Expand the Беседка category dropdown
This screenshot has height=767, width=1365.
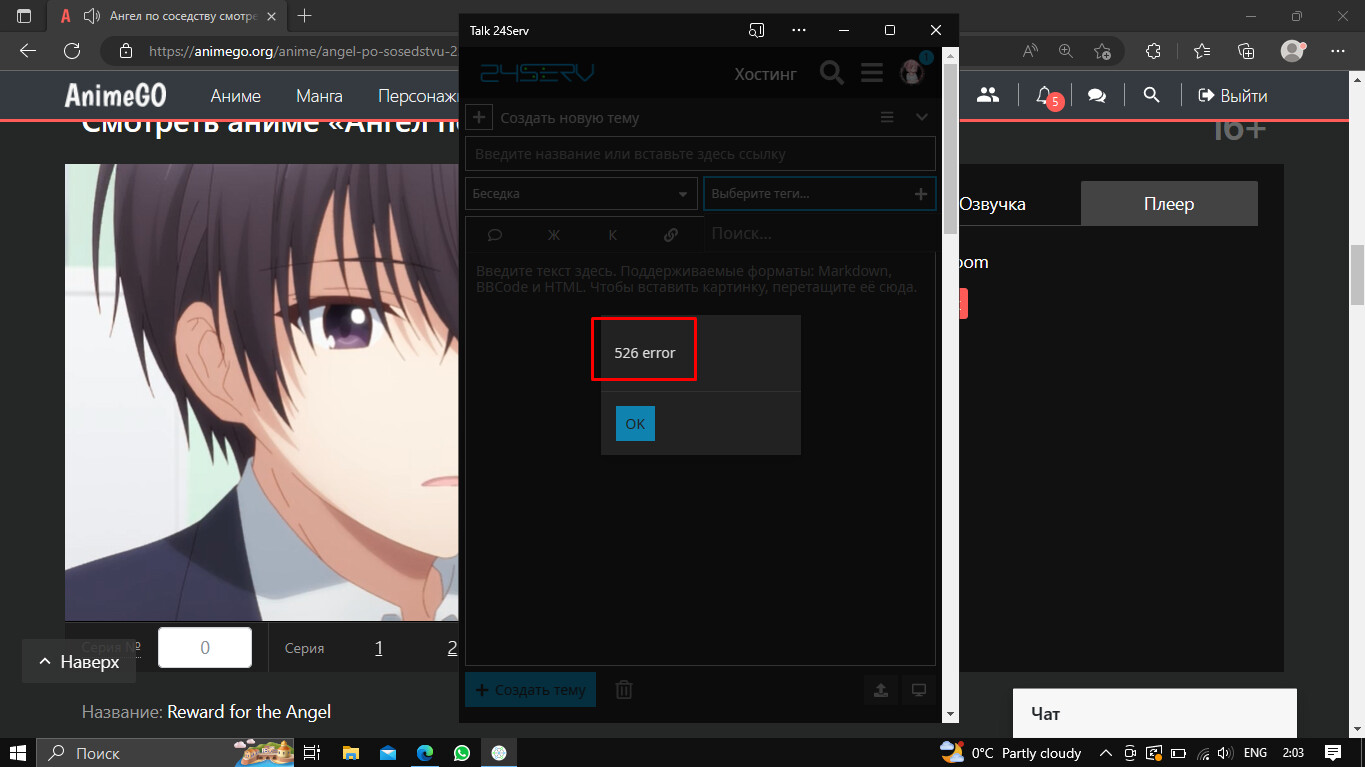click(x=581, y=193)
